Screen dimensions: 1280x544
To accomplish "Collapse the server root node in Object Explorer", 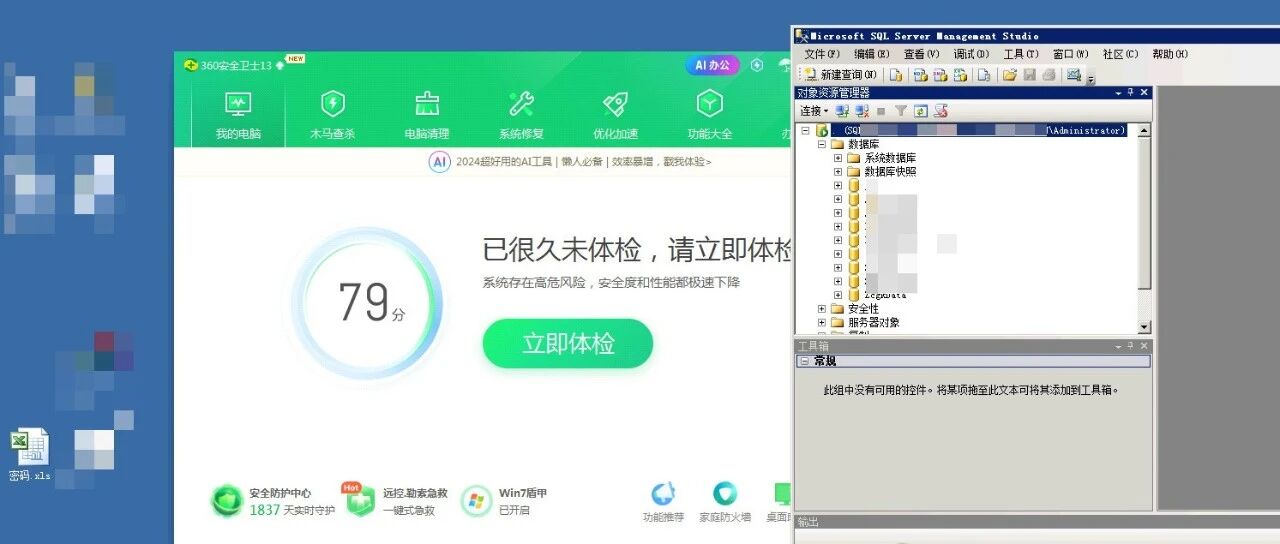I will (x=806, y=131).
